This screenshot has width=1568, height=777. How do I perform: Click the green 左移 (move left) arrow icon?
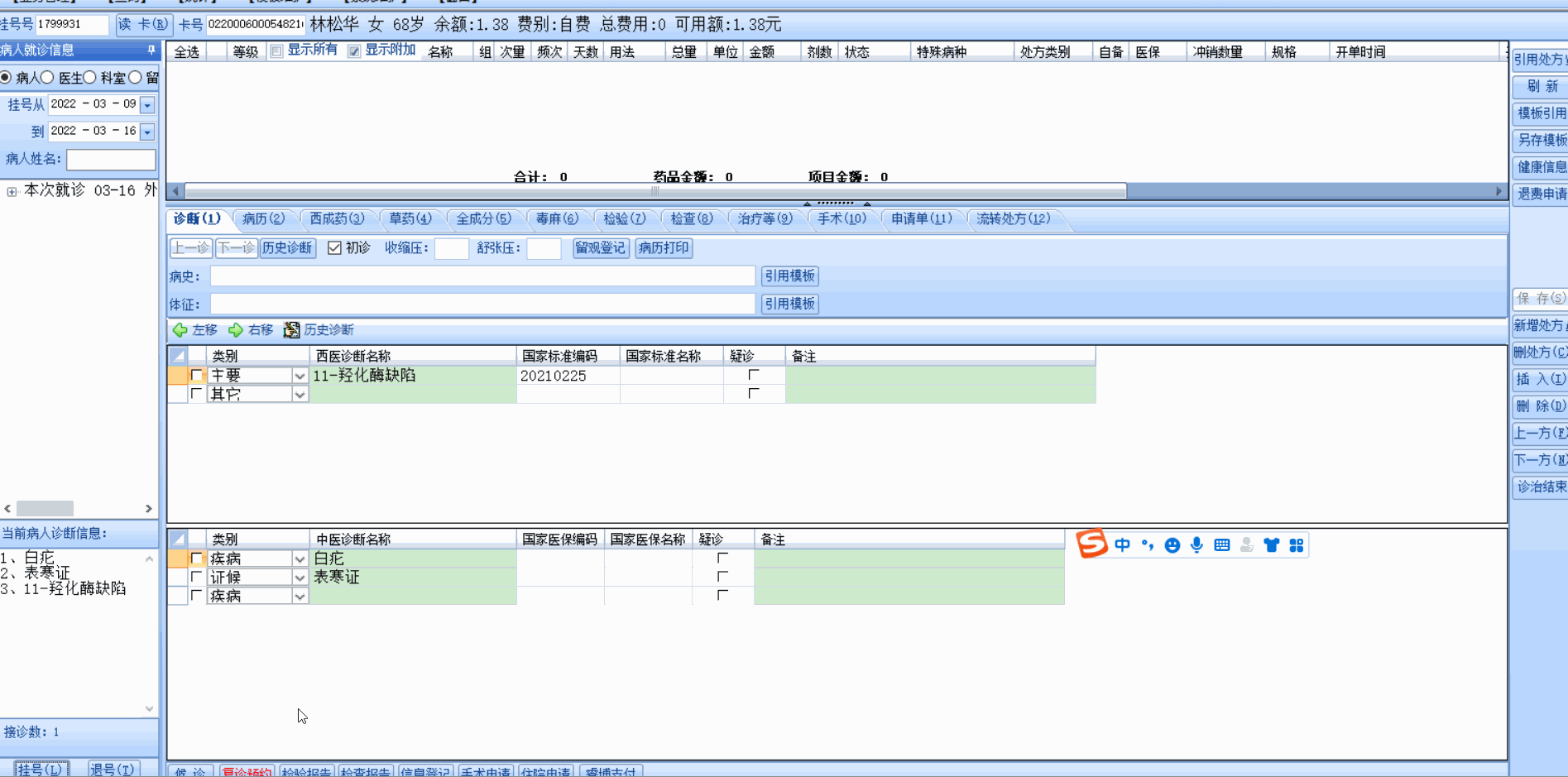(x=180, y=330)
